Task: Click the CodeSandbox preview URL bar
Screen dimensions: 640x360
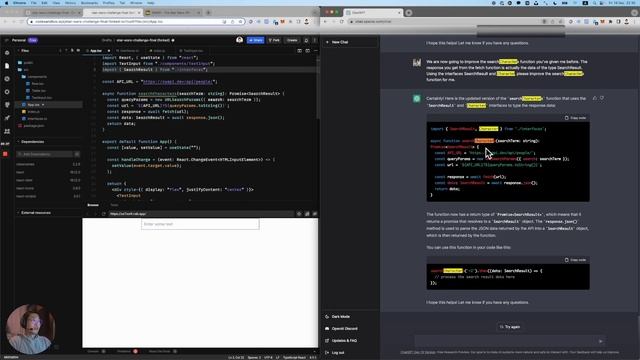Action: tap(200, 213)
